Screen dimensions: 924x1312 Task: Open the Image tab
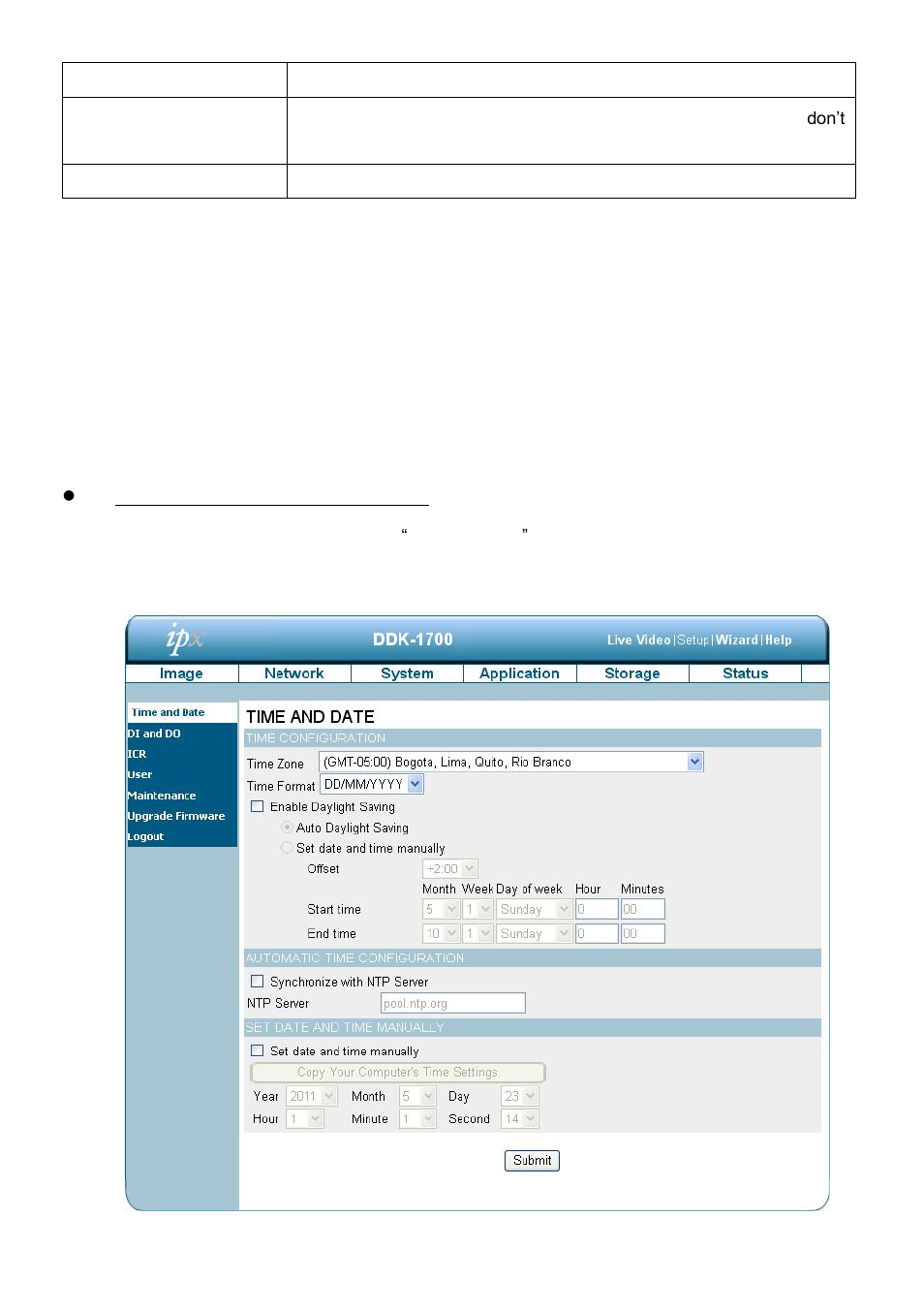[181, 673]
